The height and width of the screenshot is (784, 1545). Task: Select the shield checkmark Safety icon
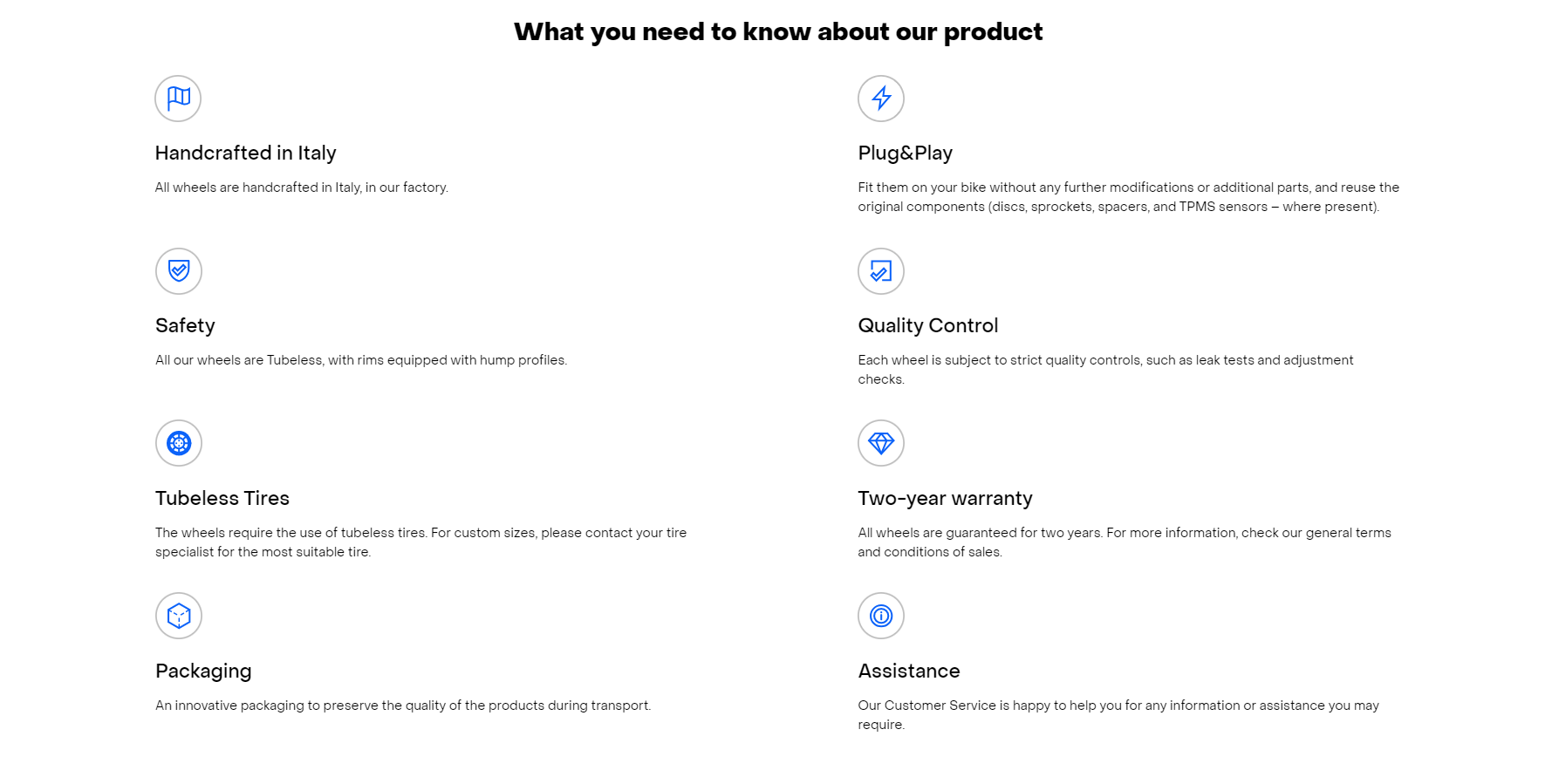coord(179,270)
